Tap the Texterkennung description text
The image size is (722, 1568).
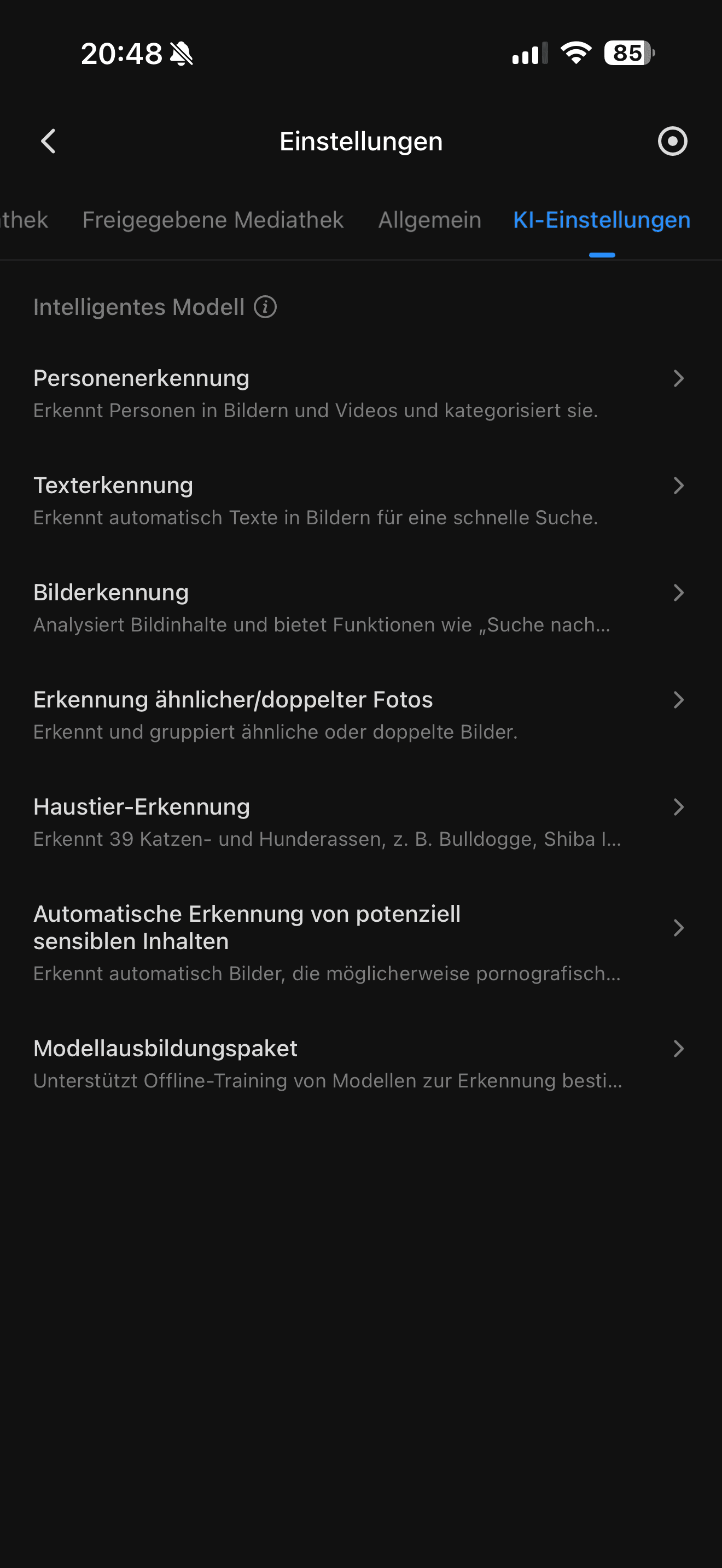tap(316, 517)
